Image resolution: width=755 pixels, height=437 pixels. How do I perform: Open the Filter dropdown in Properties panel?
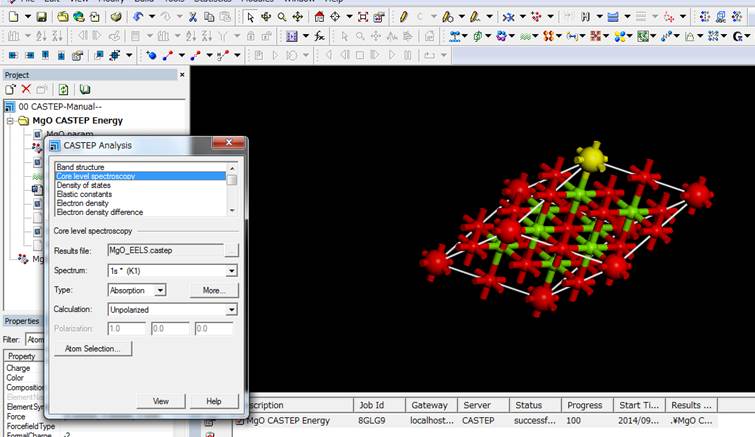35,340
